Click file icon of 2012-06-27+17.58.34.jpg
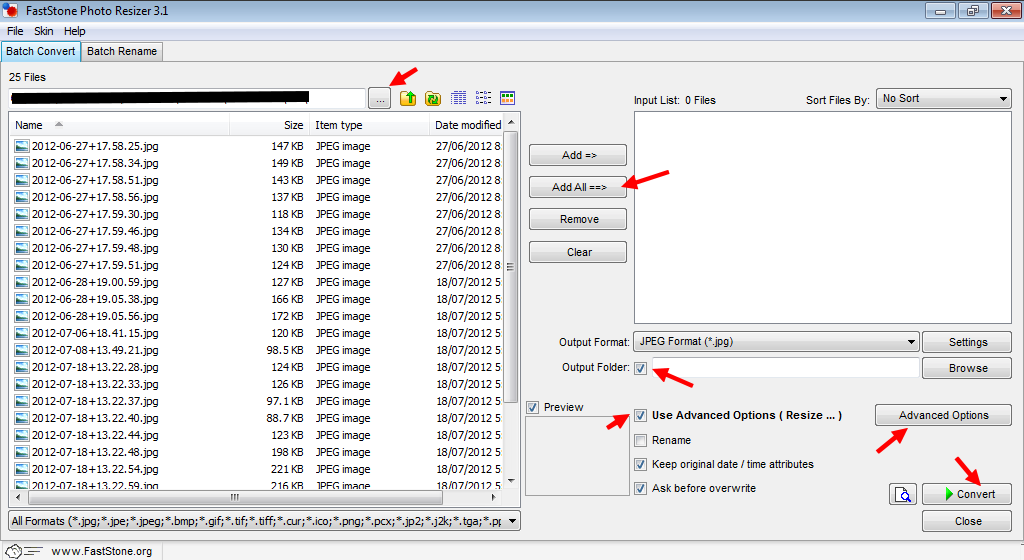 22,163
